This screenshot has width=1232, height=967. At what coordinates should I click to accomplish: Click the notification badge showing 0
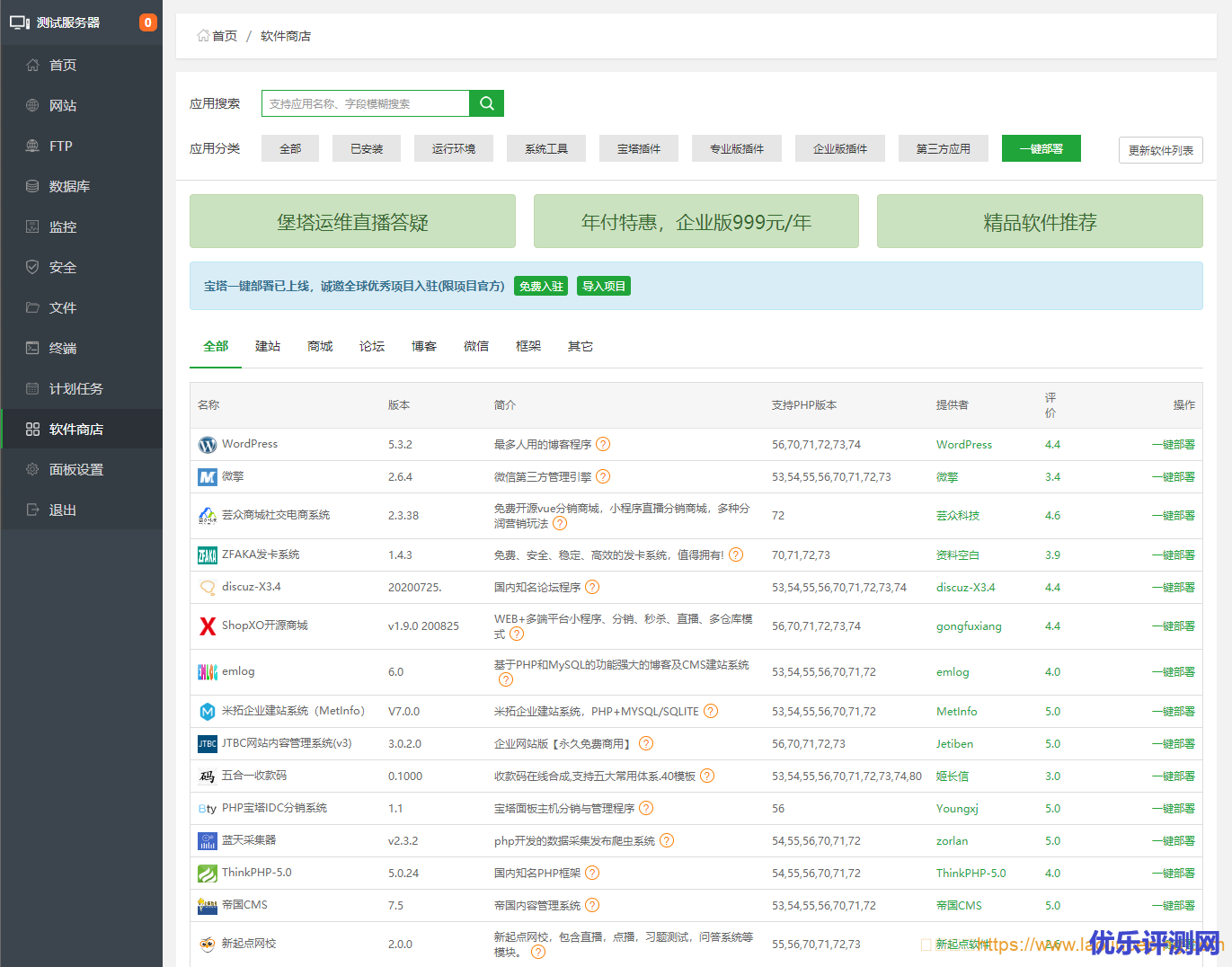[148, 22]
